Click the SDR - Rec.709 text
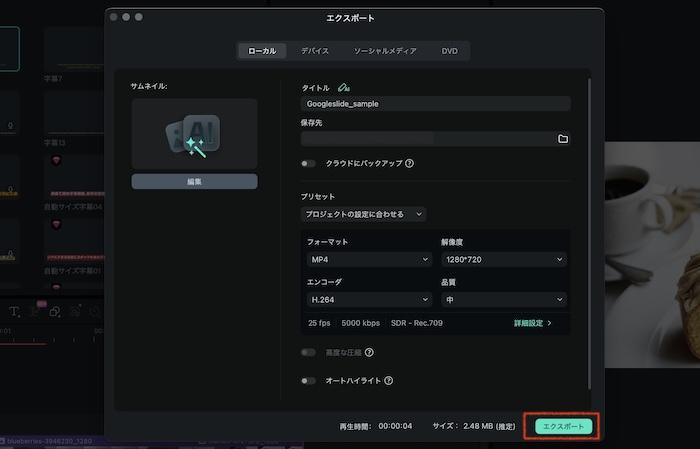The height and width of the screenshot is (449, 700). 417,323
